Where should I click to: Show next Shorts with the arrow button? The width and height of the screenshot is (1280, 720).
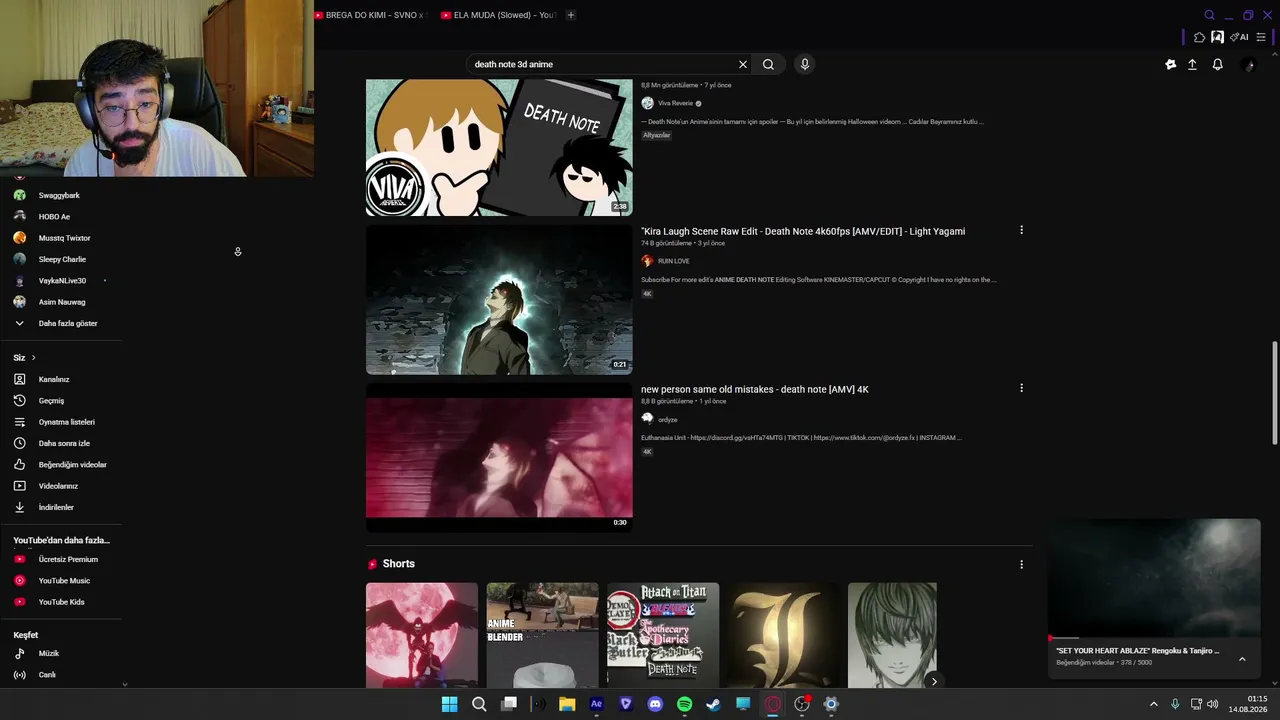point(934,681)
